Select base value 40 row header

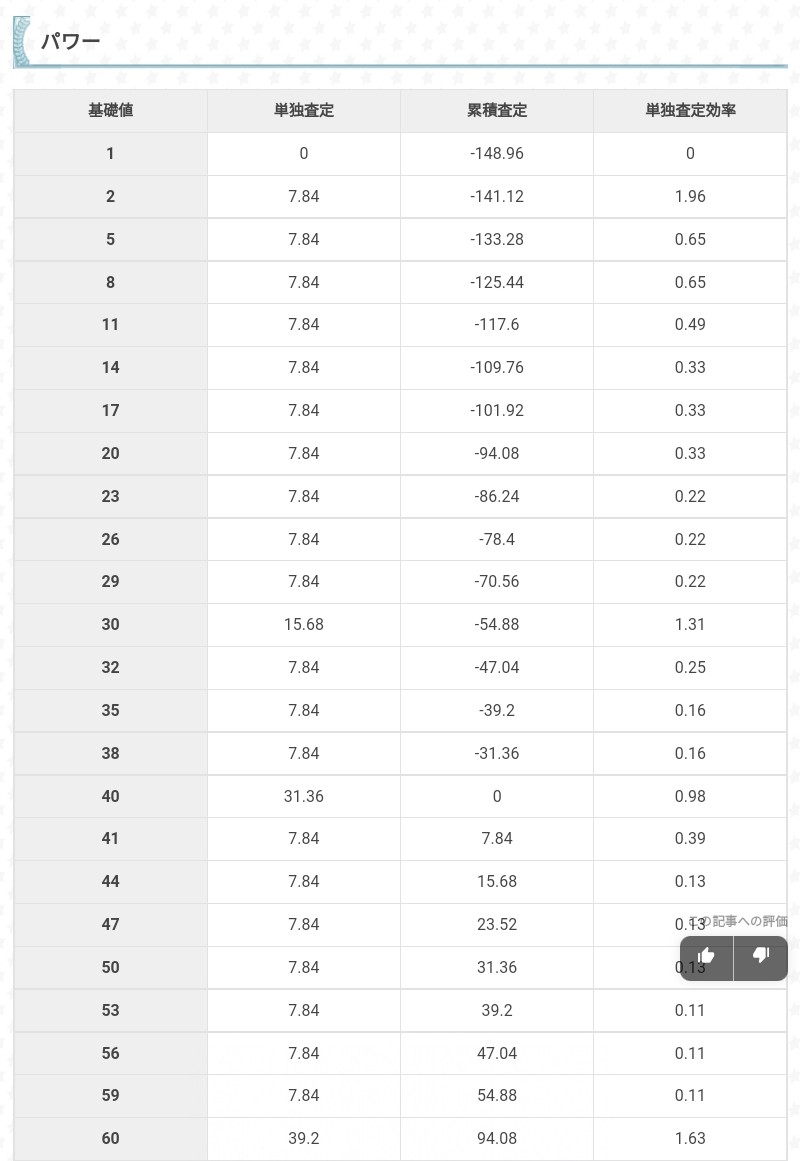coord(110,797)
